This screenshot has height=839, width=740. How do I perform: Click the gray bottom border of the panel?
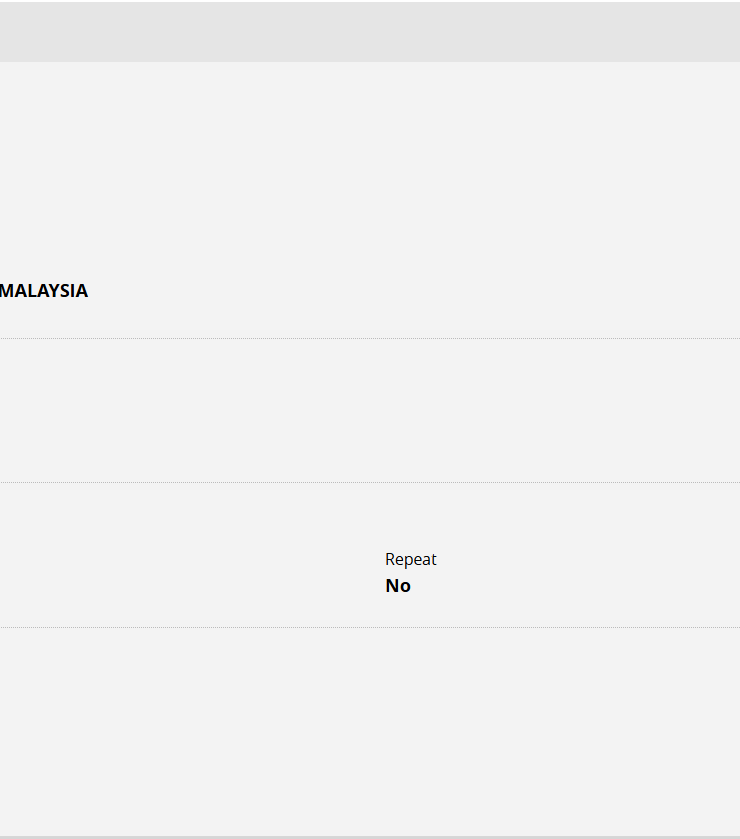[370, 836]
